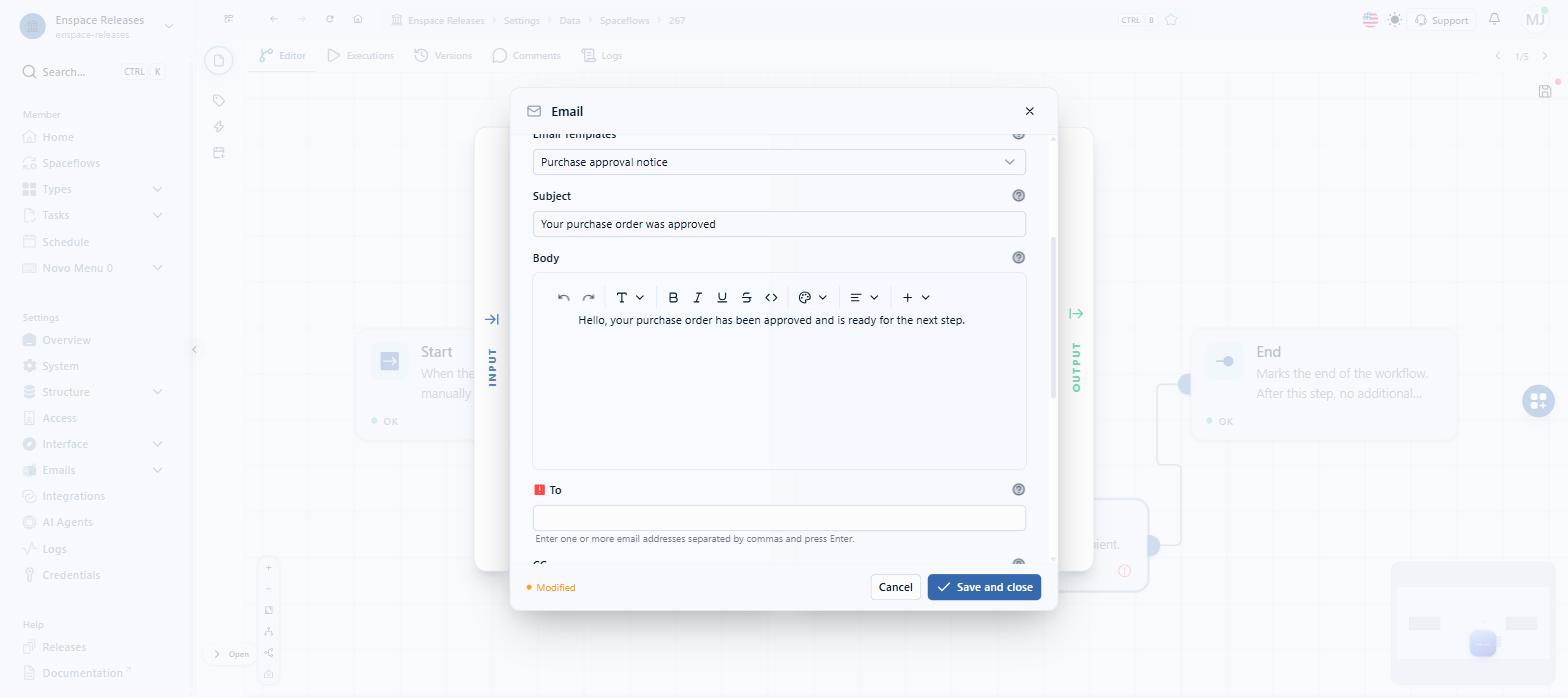The height and width of the screenshot is (698, 1568).
Task: Switch to the Comments tab
Action: (526, 56)
